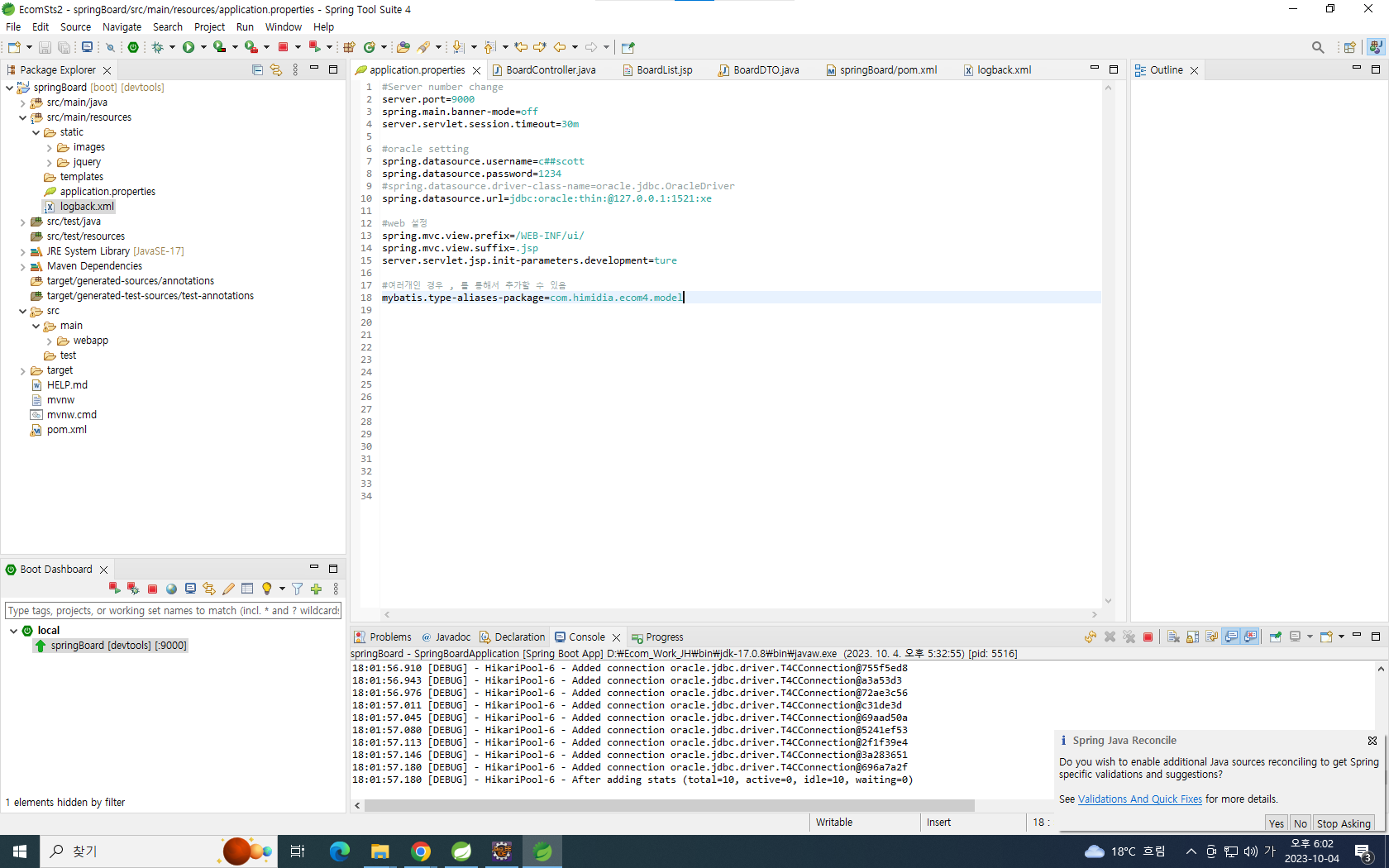
Task: Click the Boot Dashboard filter text field
Action: 173,611
